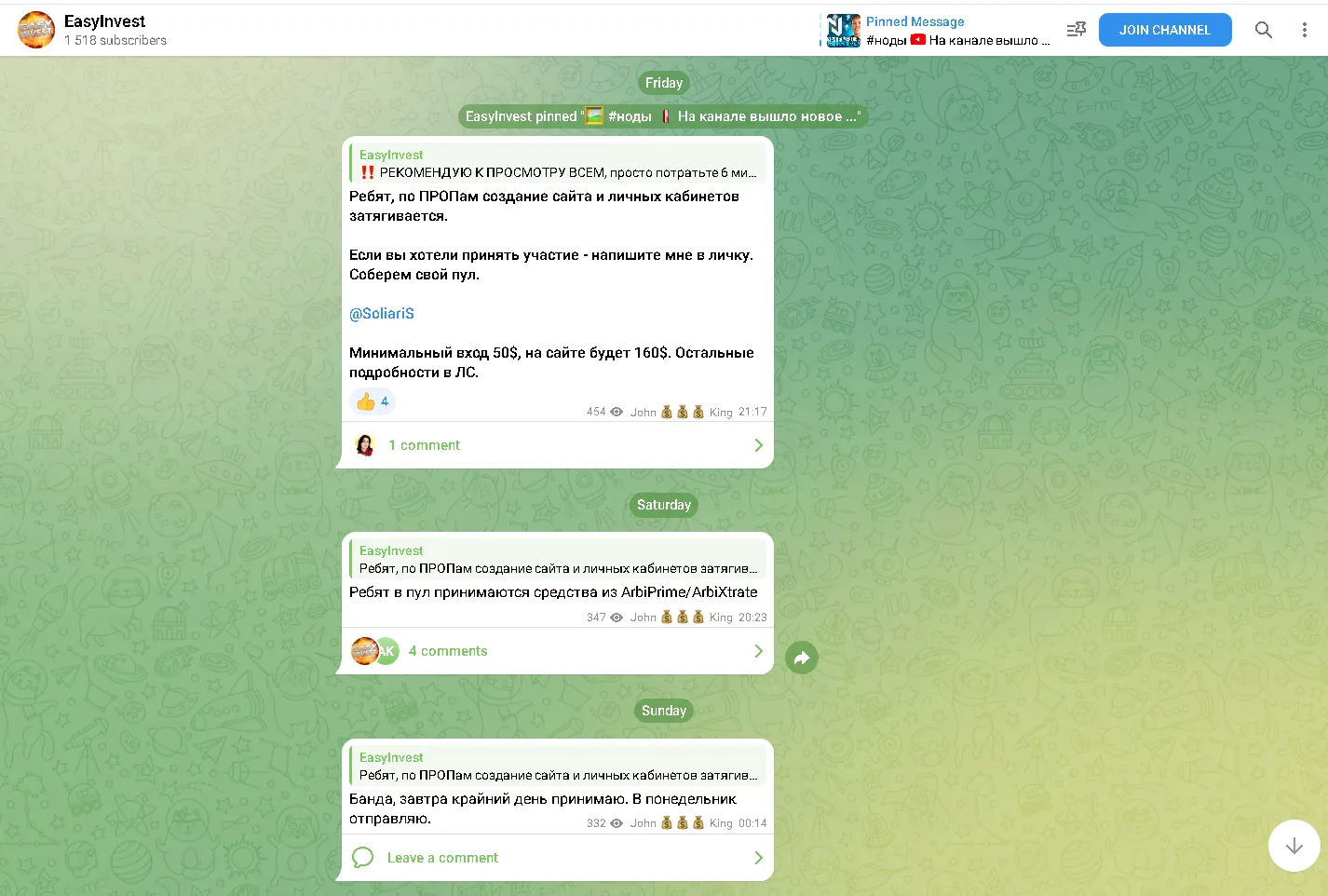Image resolution: width=1328 pixels, height=896 pixels.
Task: Click the EasyInvest channel title
Action: click(x=104, y=21)
